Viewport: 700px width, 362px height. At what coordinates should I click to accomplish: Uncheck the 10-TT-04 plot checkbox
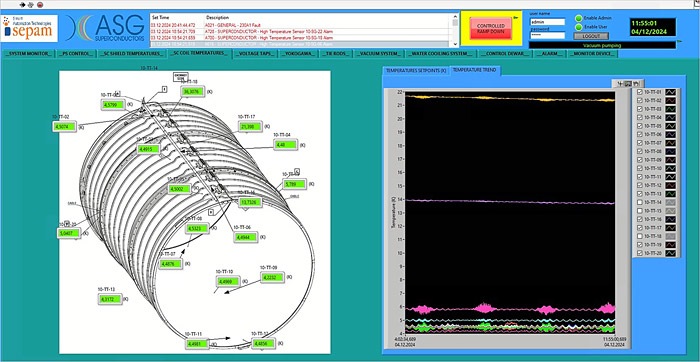641,117
